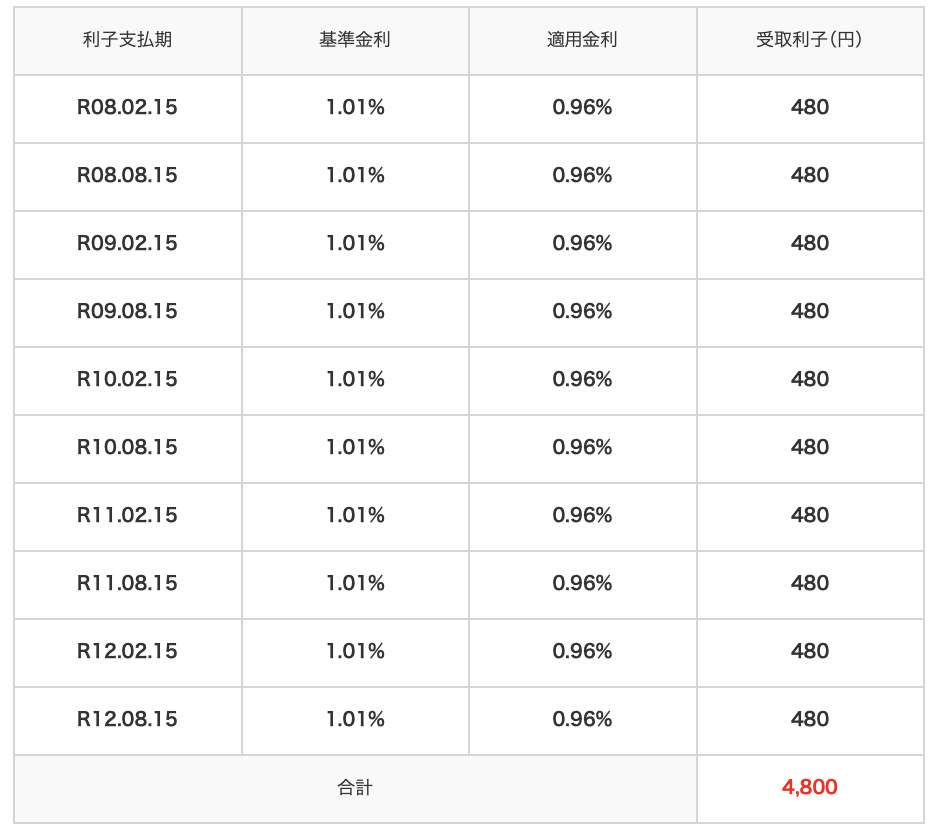Click the 基準金利 column header
Screen dimensions: 944x836
coord(355,40)
